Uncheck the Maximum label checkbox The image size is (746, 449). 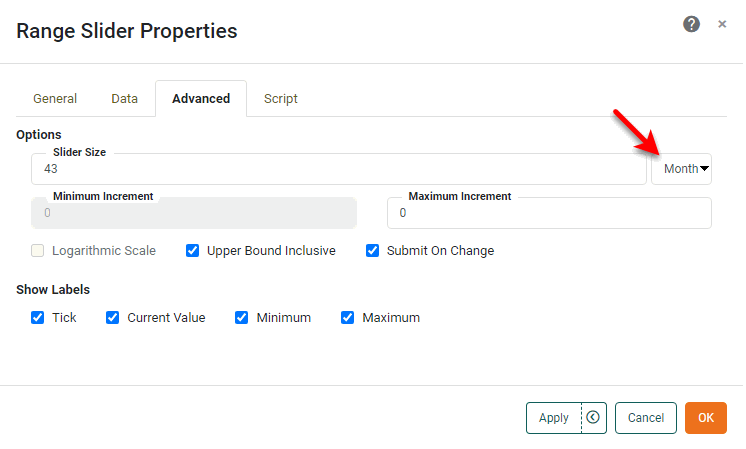[348, 318]
